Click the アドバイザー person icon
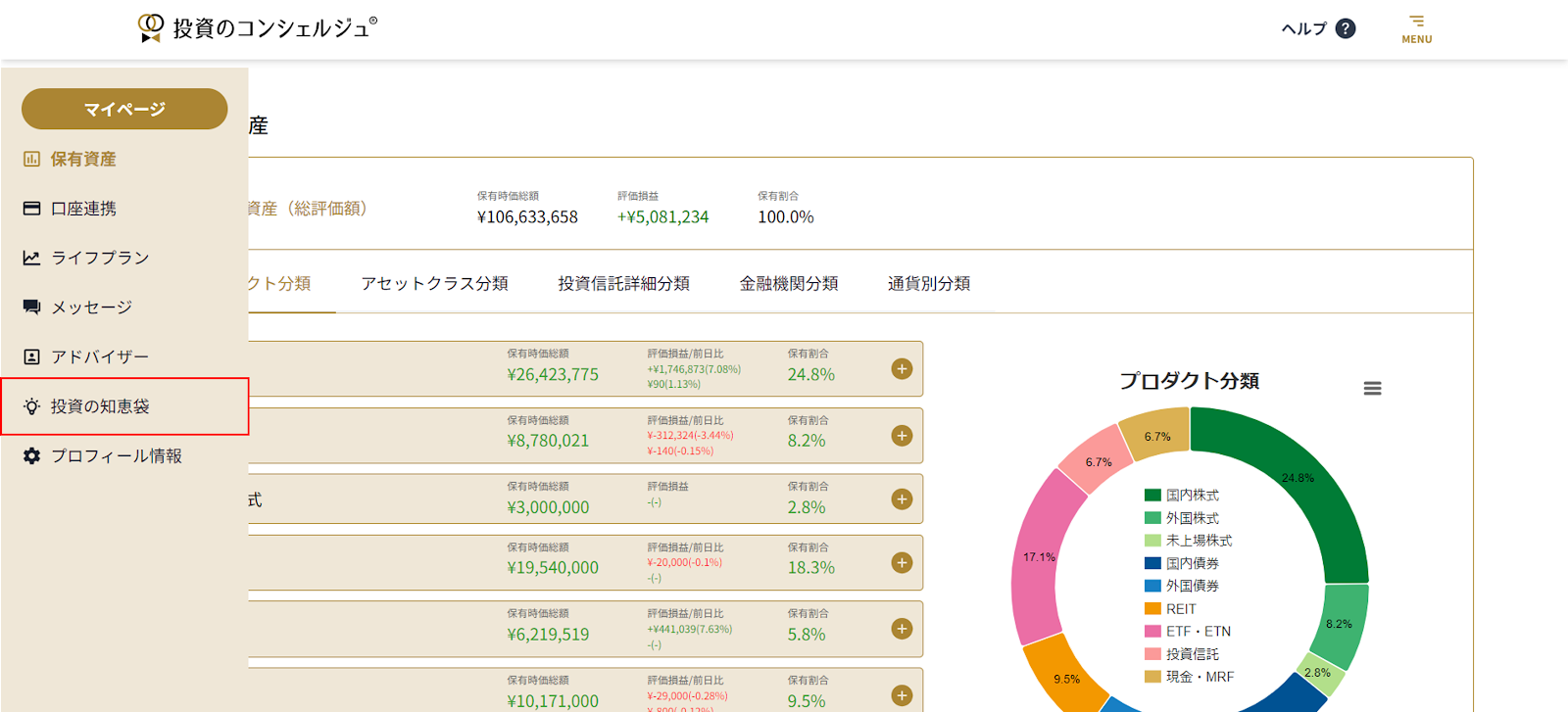Viewport: 1568px width, 712px height. [x=31, y=356]
